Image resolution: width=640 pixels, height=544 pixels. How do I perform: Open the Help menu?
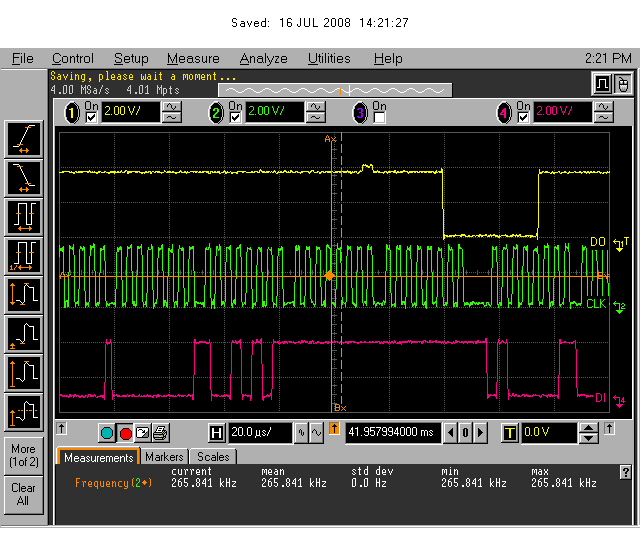pos(388,59)
